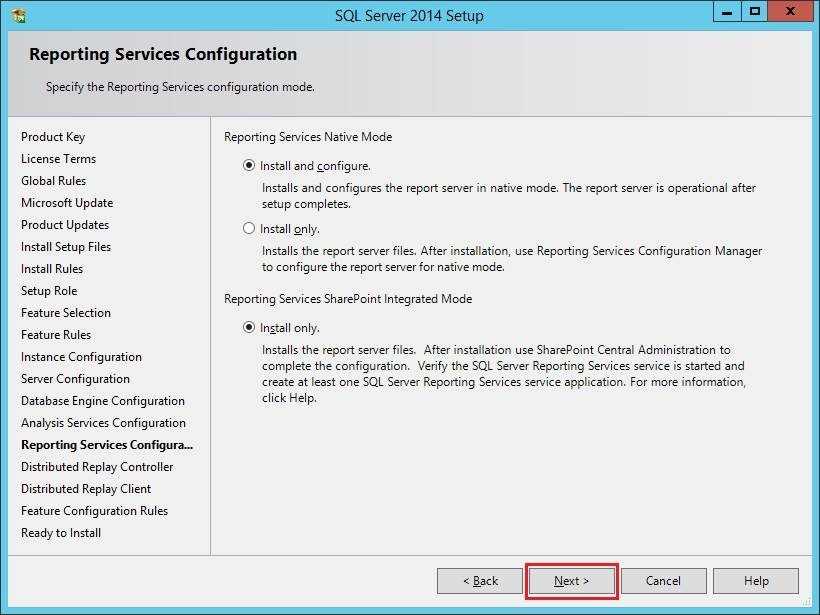Click 'Feature Rules' step in sidebar

tap(56, 335)
